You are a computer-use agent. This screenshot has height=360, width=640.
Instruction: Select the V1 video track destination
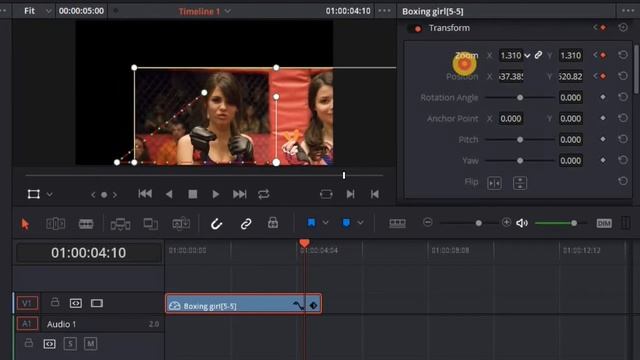click(27, 303)
